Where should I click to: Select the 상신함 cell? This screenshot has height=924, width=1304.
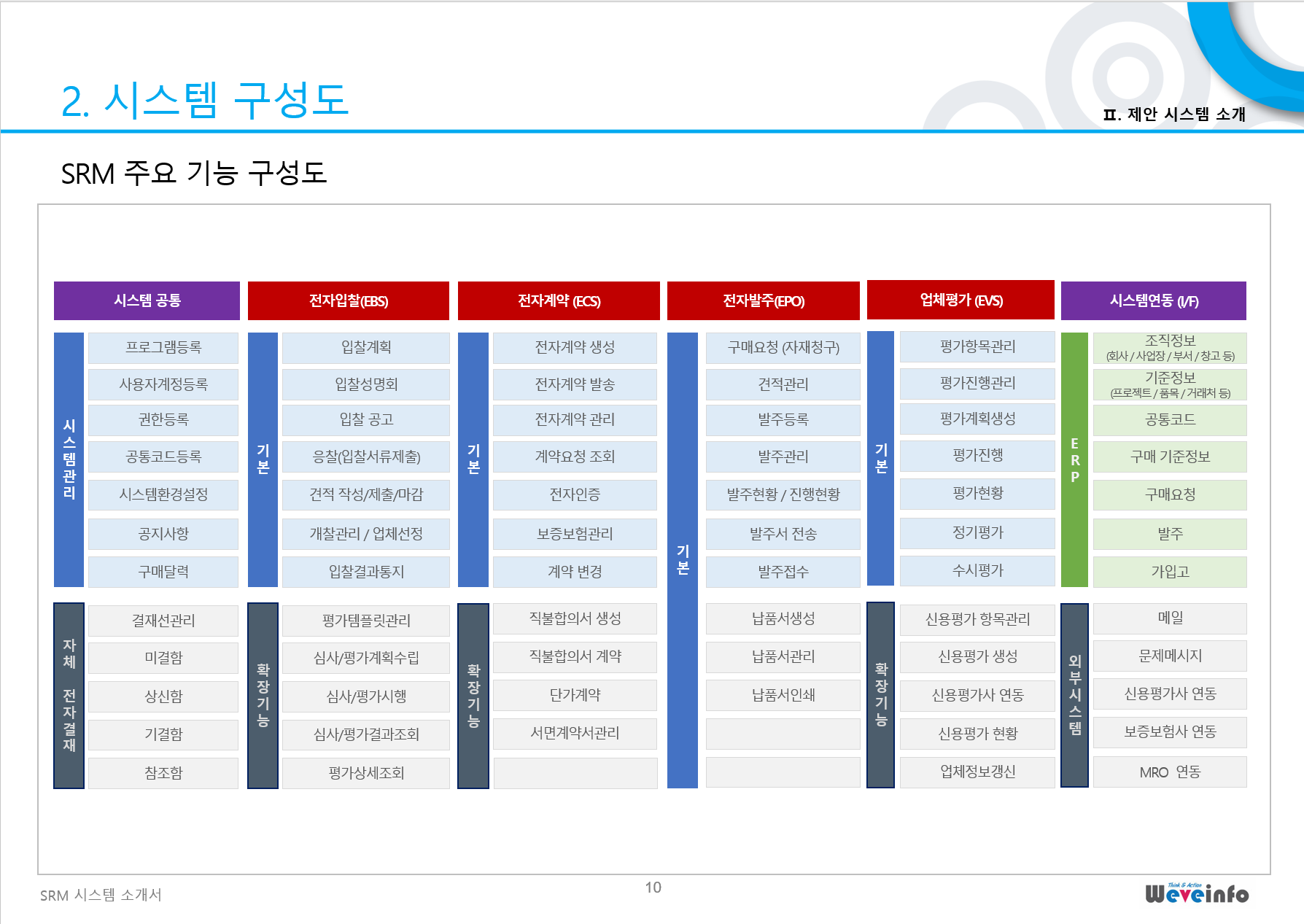pyautogui.click(x=163, y=696)
